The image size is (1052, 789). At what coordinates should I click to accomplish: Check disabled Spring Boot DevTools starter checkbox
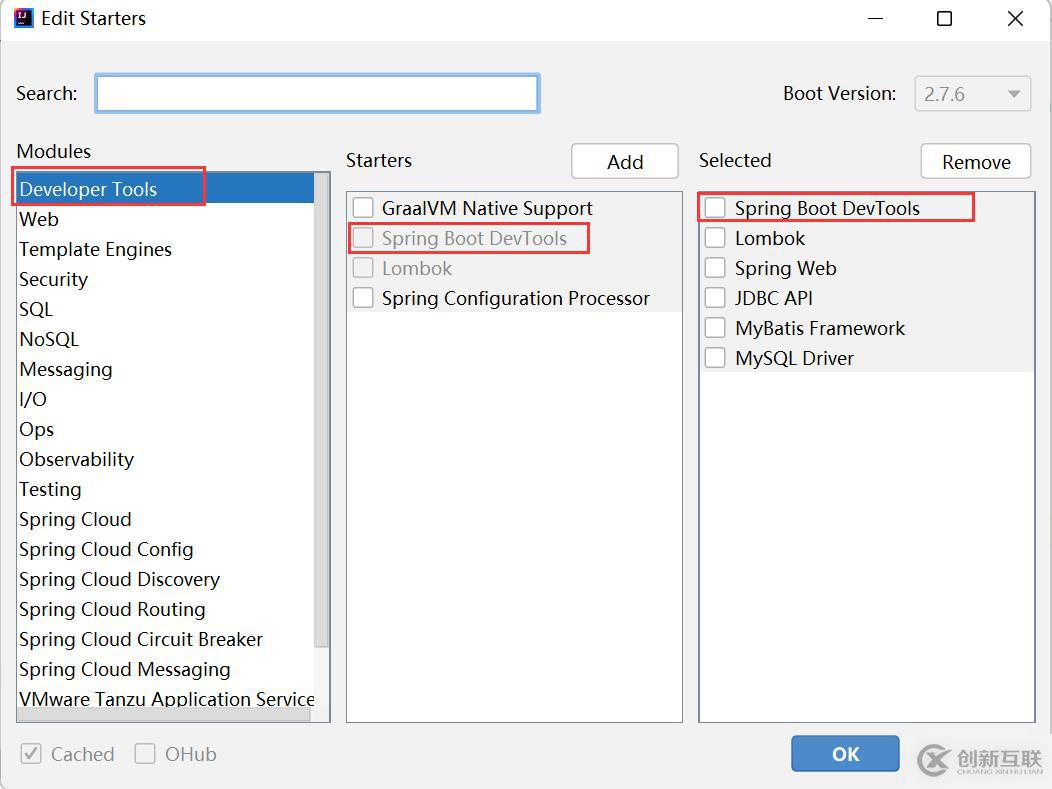(x=363, y=238)
